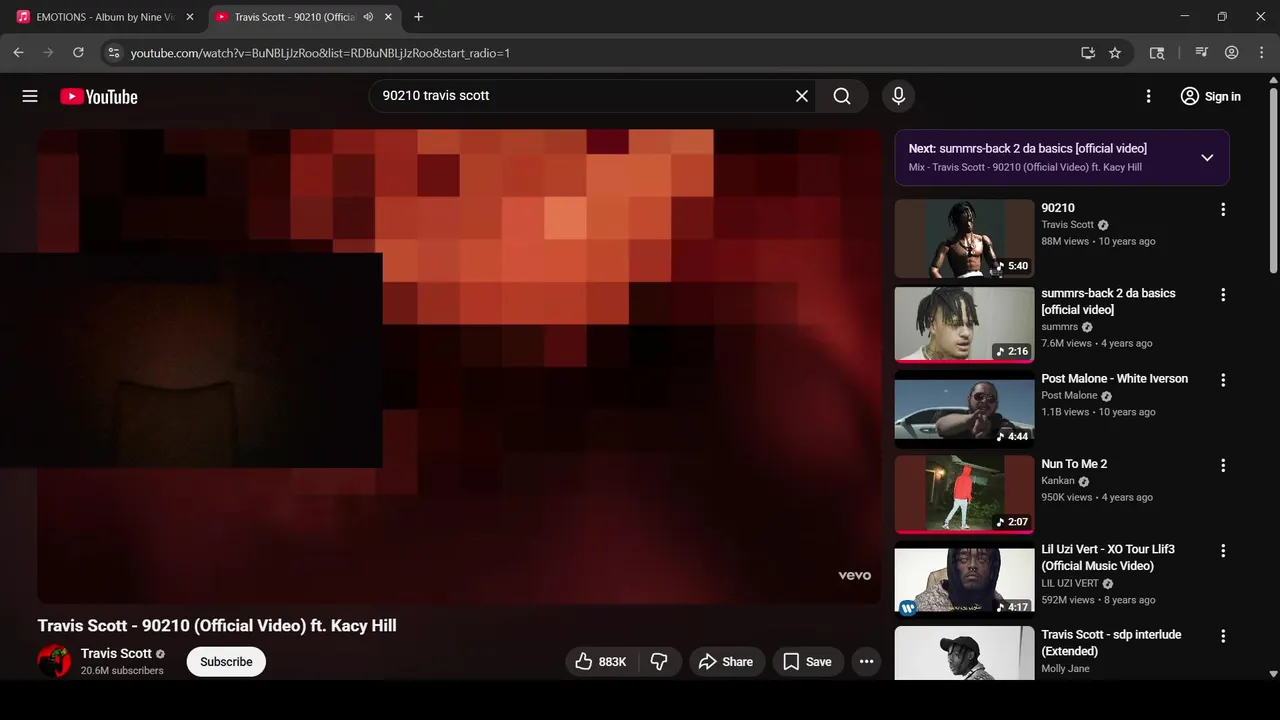Open options menu for 90210 video
Screen dimensions: 1280x720
click(1222, 209)
